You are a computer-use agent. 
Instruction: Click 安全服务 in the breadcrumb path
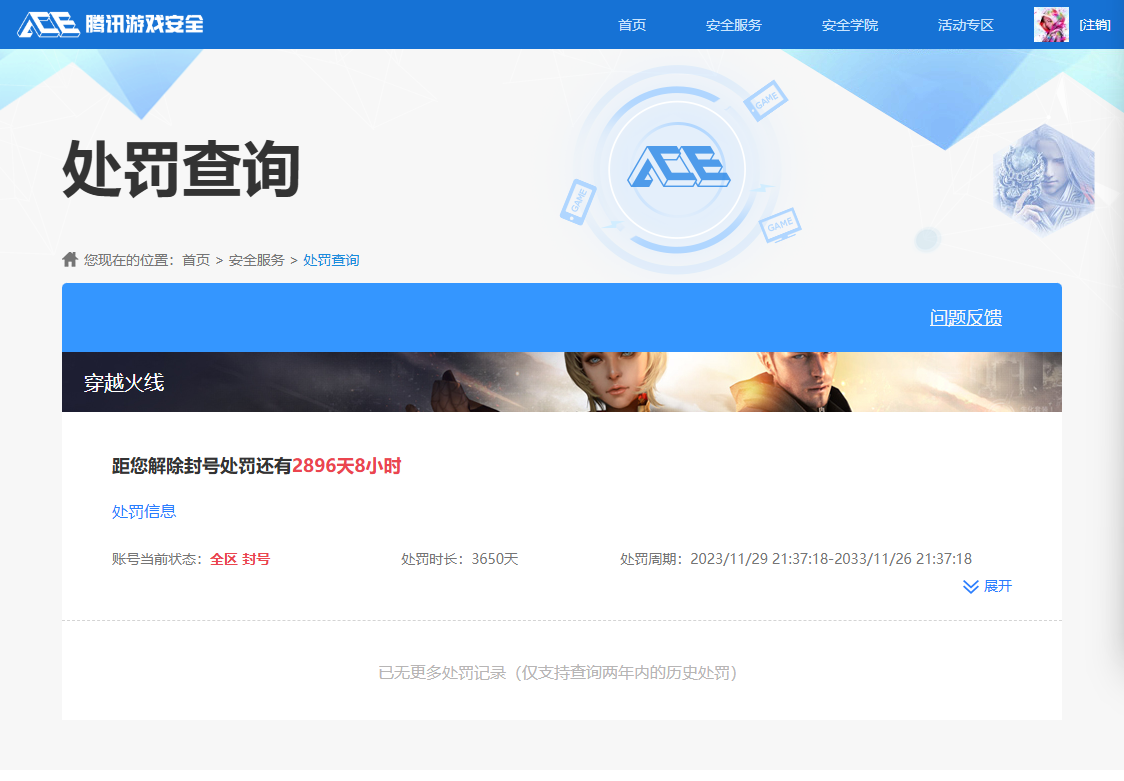[x=257, y=260]
